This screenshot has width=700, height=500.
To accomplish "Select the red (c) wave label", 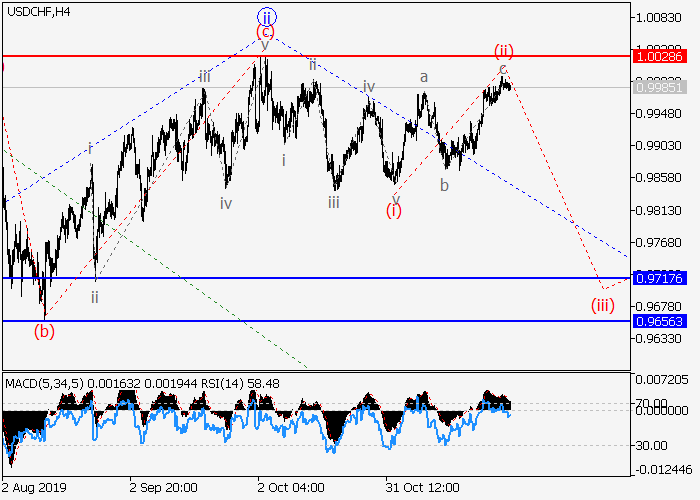I will click(x=265, y=31).
